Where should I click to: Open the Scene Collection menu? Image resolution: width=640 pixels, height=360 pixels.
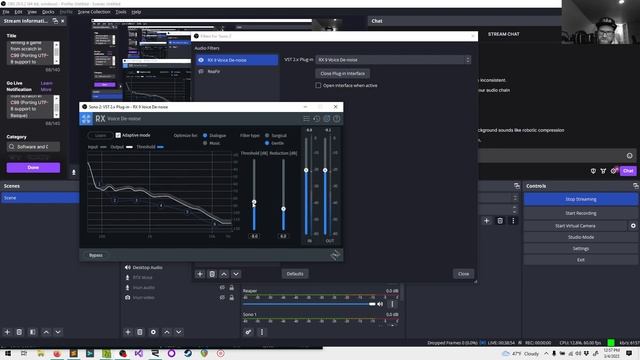coord(94,12)
